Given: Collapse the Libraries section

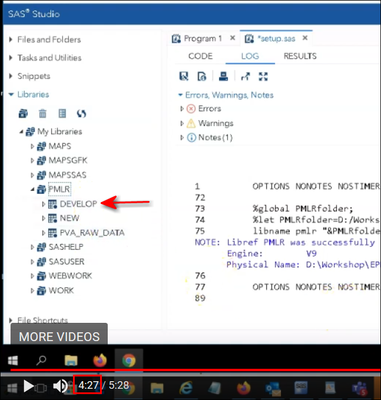Looking at the screenshot, I should click(x=12, y=95).
